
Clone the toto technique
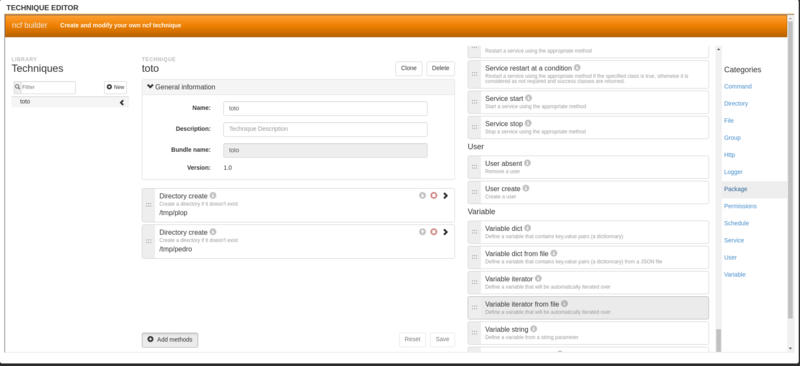pos(409,68)
